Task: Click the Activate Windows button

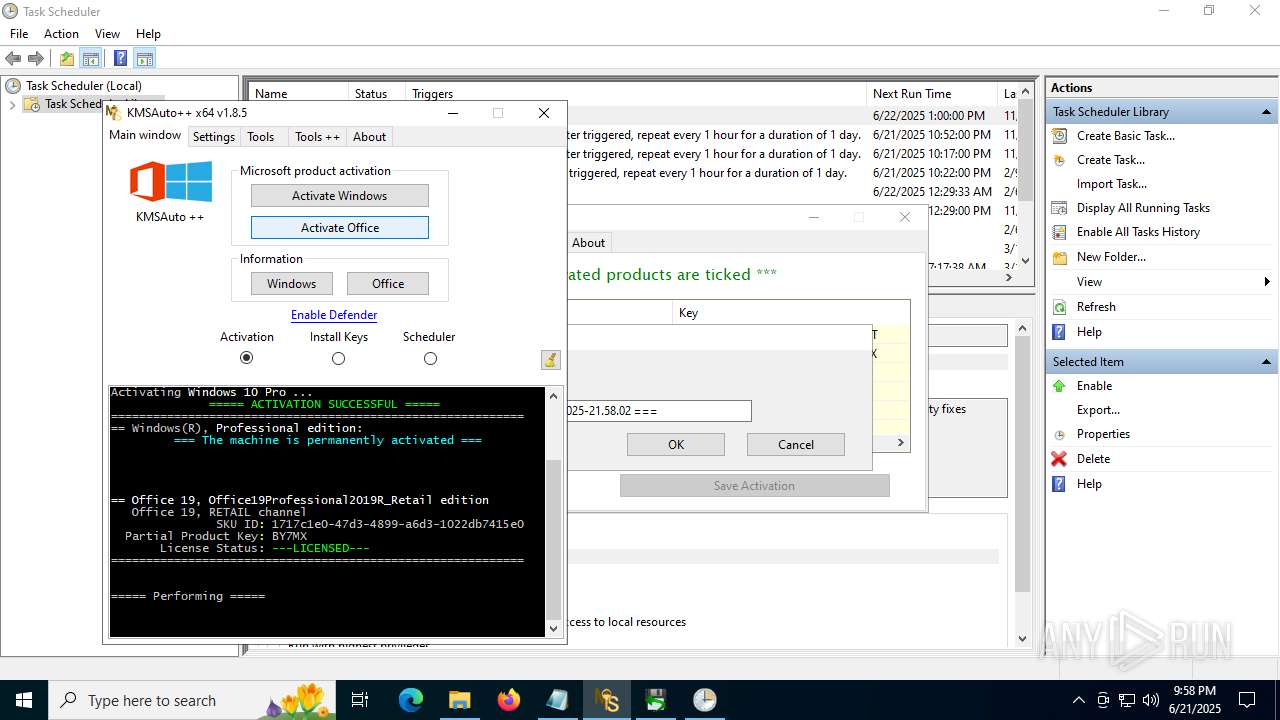Action: (340, 196)
